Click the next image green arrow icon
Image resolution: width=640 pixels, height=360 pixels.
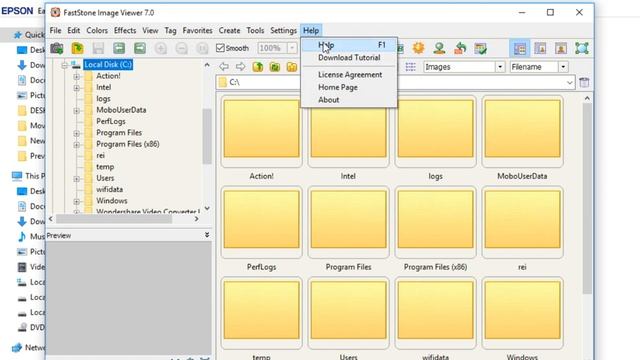(x=140, y=48)
